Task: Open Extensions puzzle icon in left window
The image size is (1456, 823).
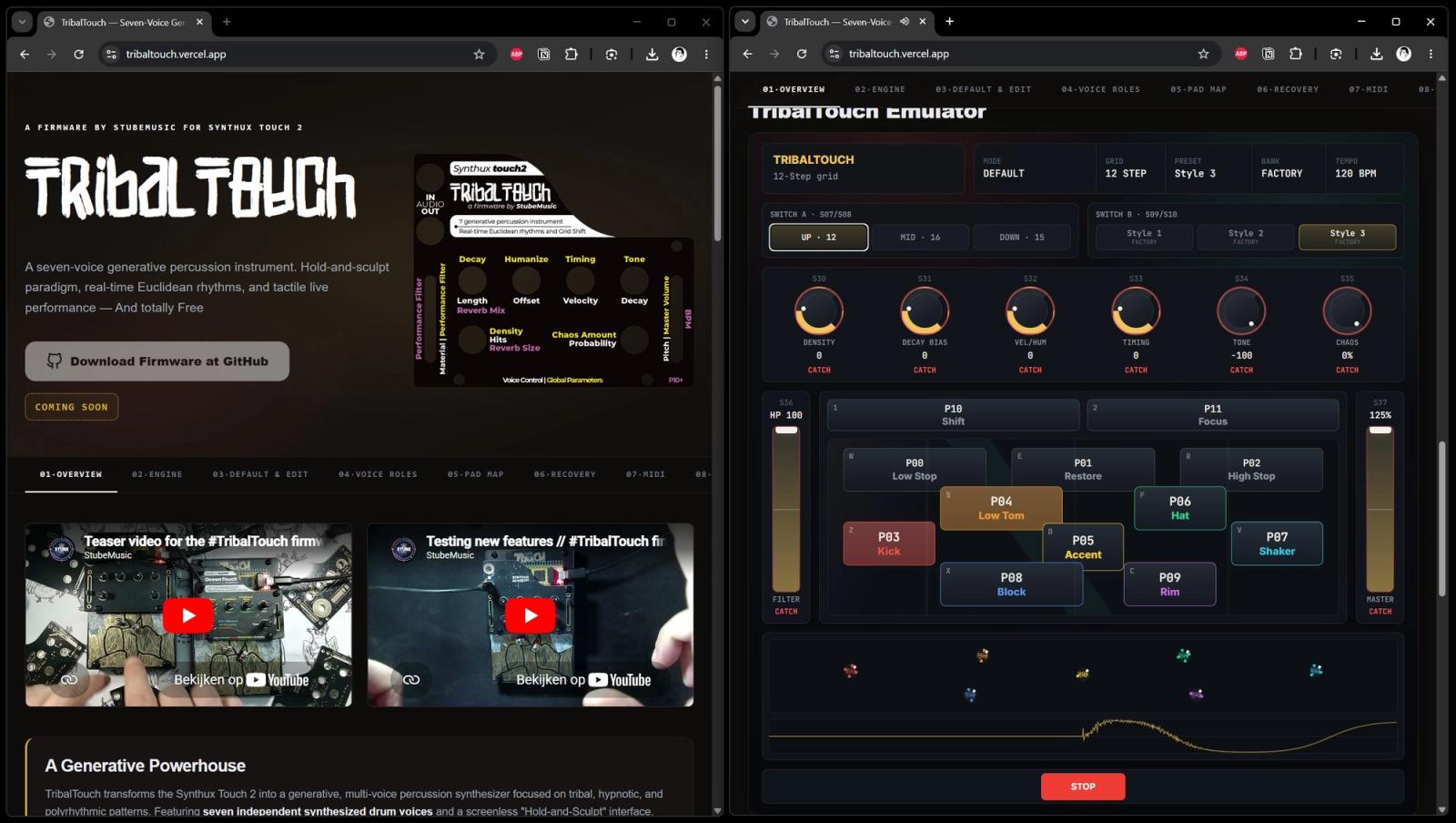Action: tap(571, 55)
